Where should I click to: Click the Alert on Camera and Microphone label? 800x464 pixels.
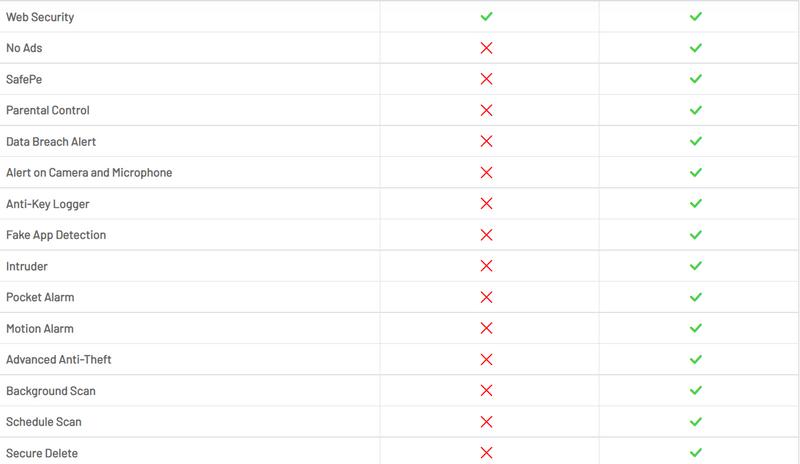click(x=89, y=173)
